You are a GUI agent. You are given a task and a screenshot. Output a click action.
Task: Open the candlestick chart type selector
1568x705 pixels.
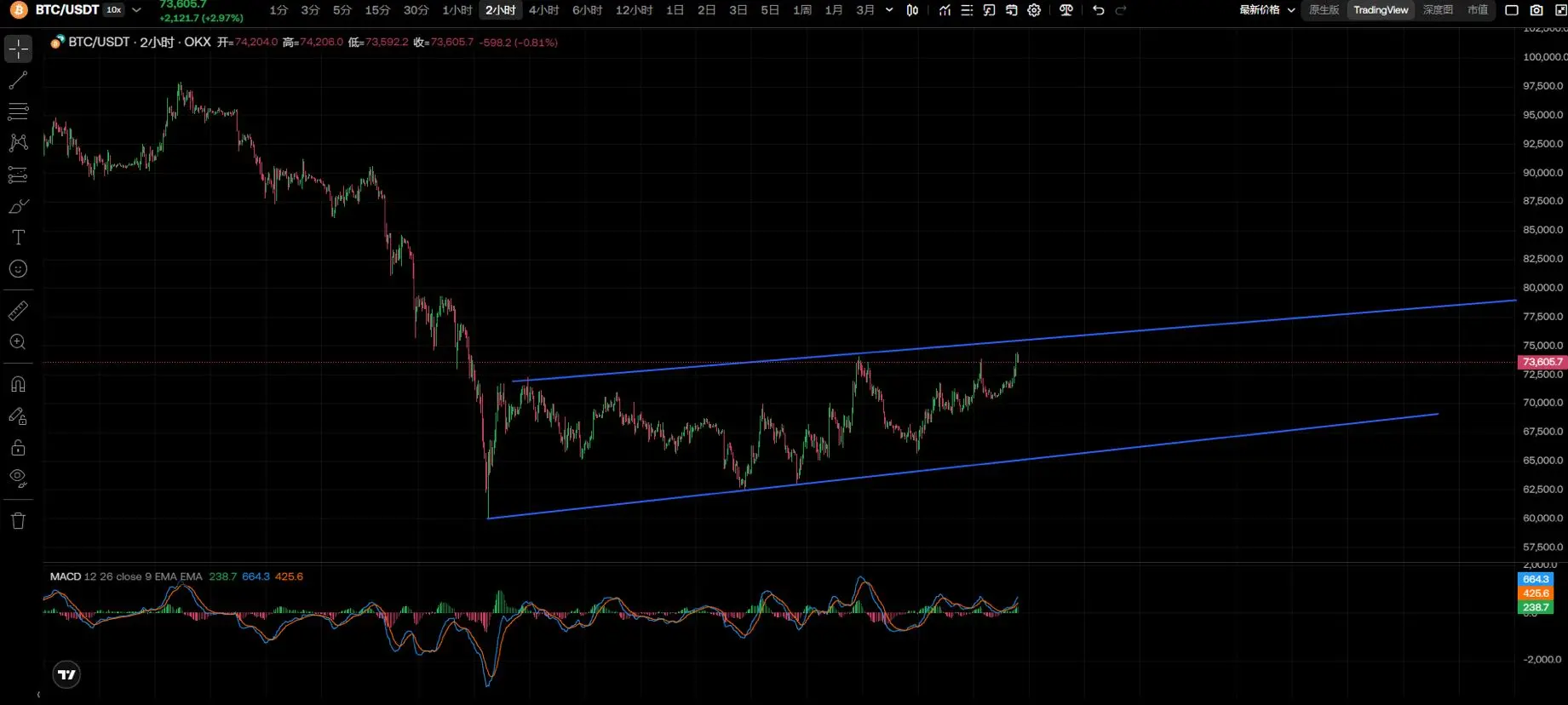point(912,10)
